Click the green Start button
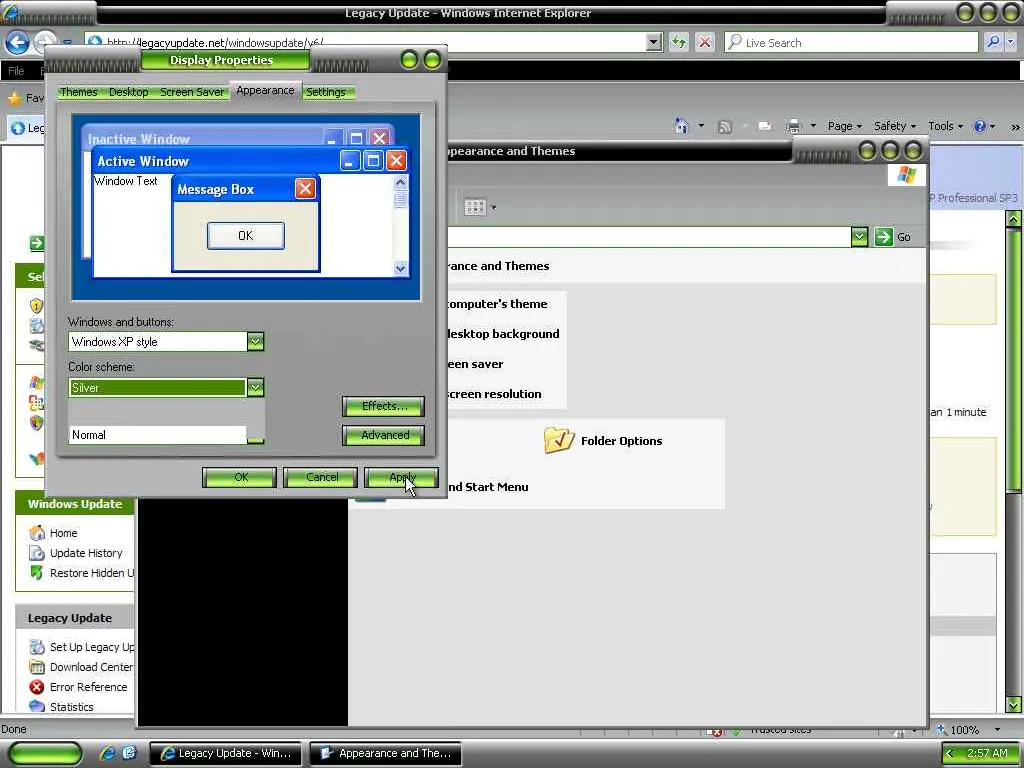Viewport: 1024px width, 768px height. 45,754
